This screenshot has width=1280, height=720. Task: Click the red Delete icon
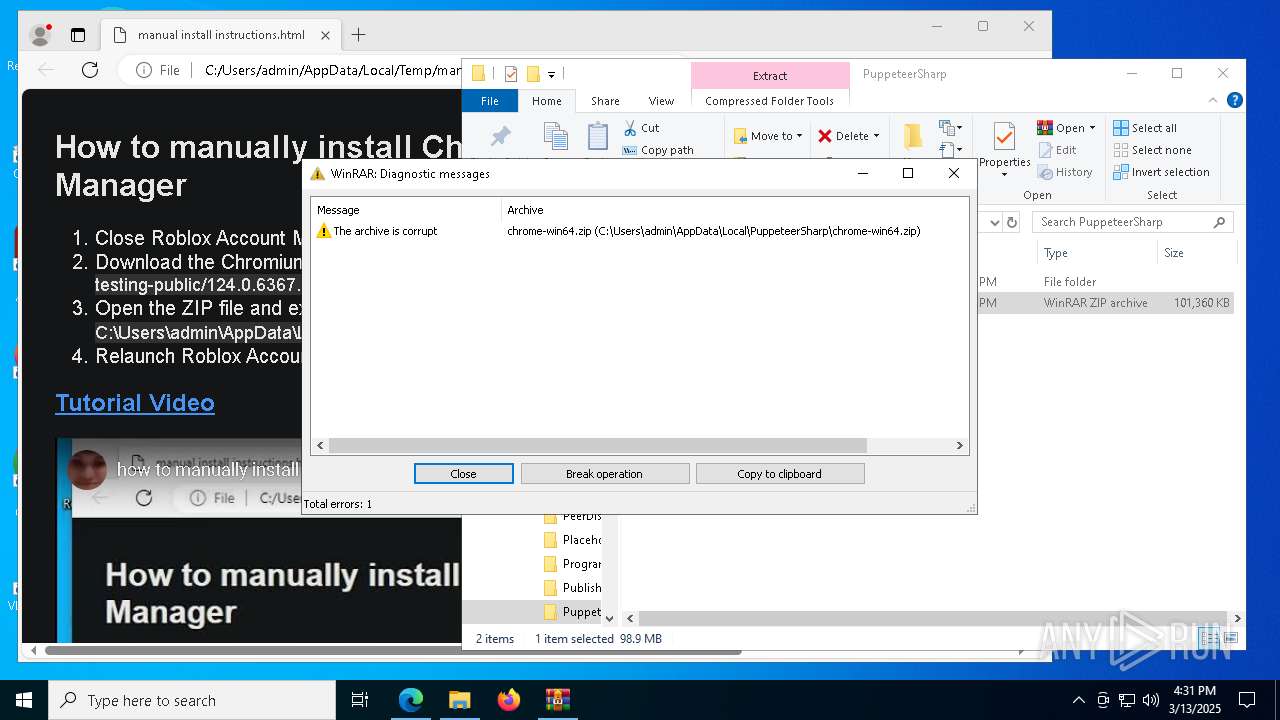(x=825, y=136)
